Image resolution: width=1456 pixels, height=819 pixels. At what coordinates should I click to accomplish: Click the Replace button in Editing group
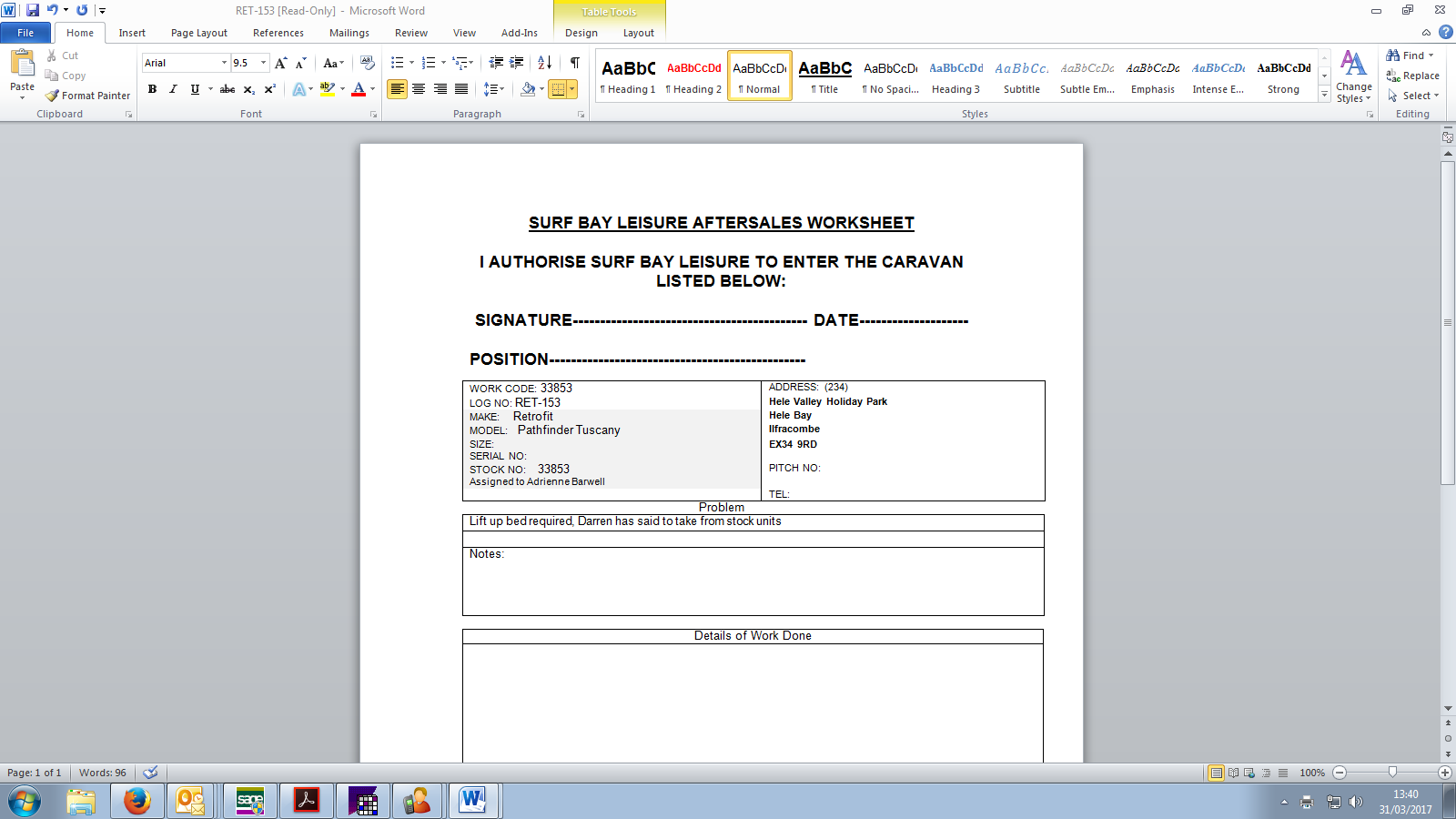click(x=1412, y=76)
